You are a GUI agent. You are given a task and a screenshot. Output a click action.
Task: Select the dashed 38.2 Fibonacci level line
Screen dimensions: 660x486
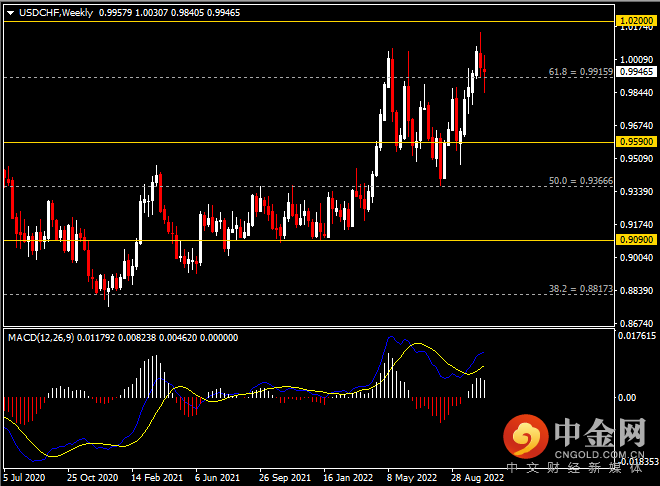point(309,294)
